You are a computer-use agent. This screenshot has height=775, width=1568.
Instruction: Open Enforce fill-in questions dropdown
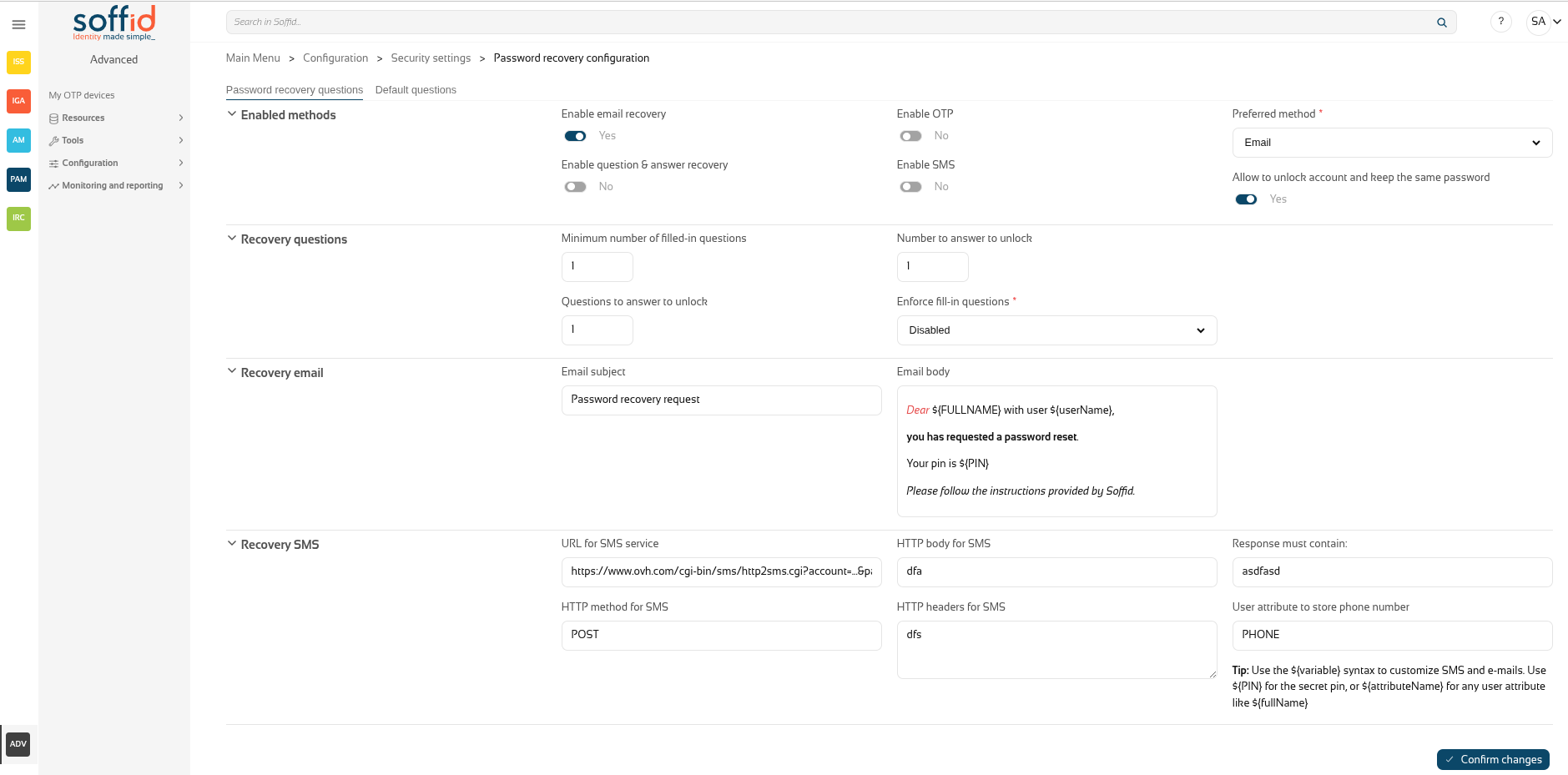point(1056,330)
